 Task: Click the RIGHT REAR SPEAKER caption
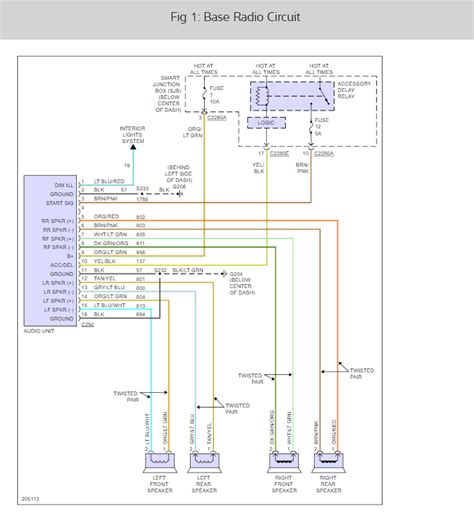(328, 484)
